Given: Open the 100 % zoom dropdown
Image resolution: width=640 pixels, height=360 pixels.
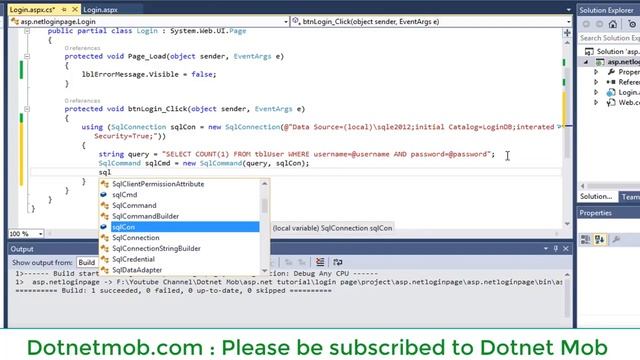Looking at the screenshot, I should pyautogui.click(x=40, y=234).
